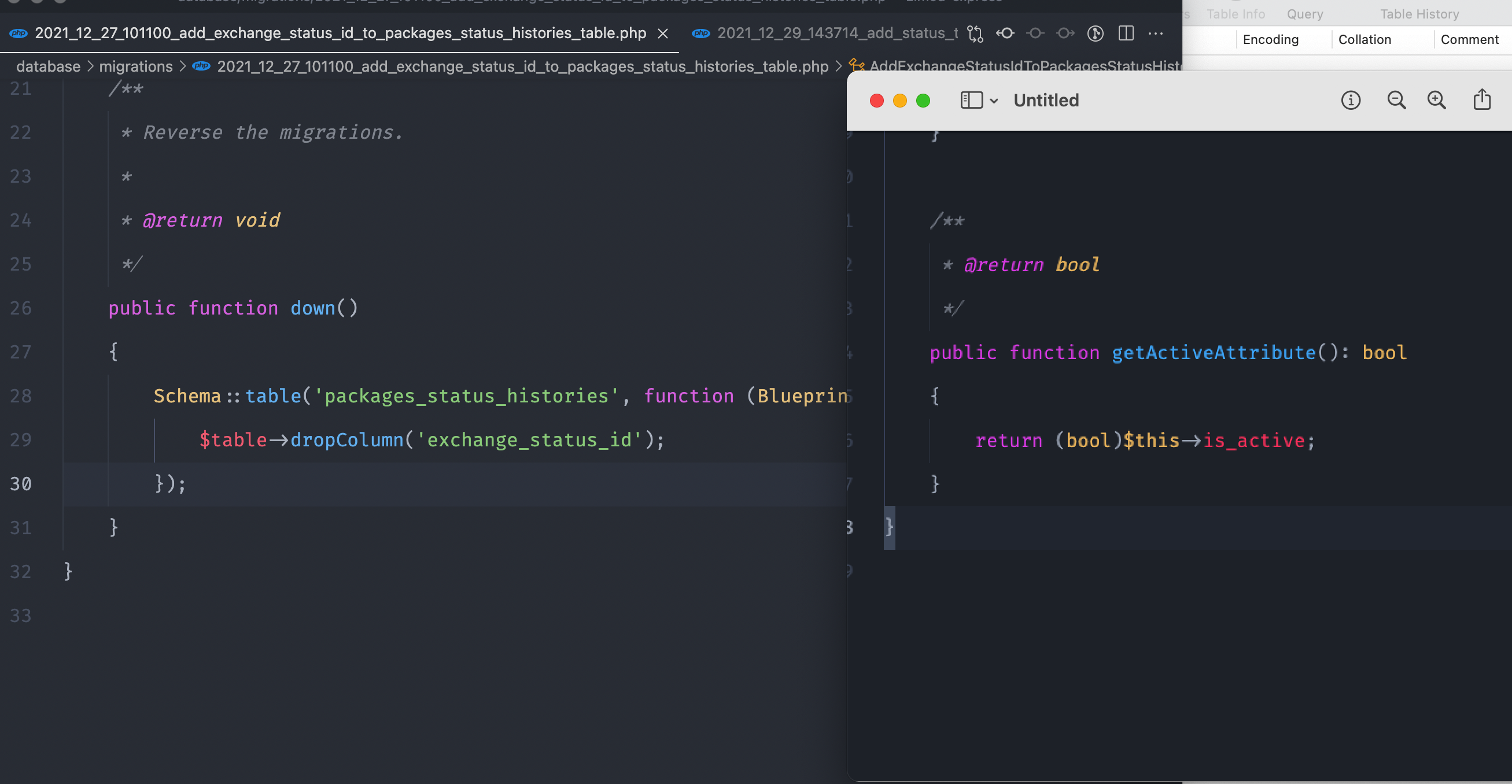Go to the previous change arrow icon
1512x784 pixels.
point(1005,34)
